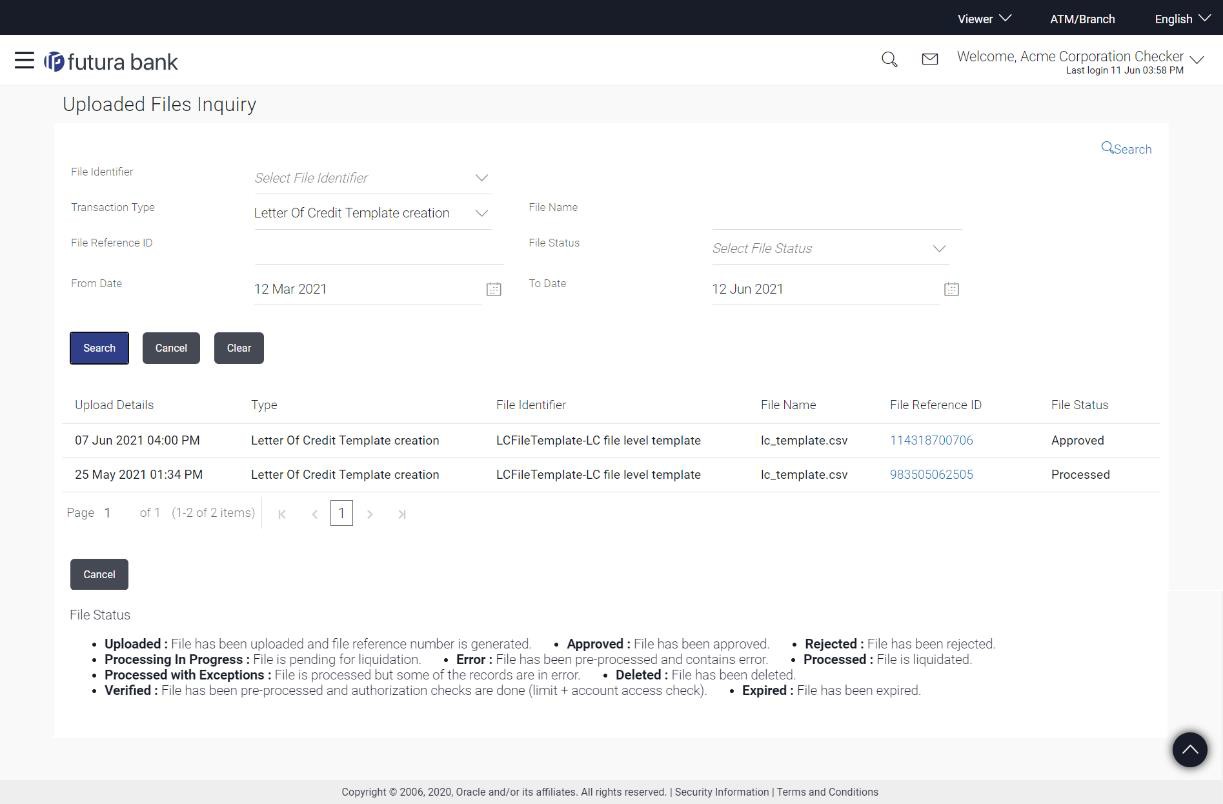Open file reference 983505062505
The image size is (1223, 804).
pos(931,475)
